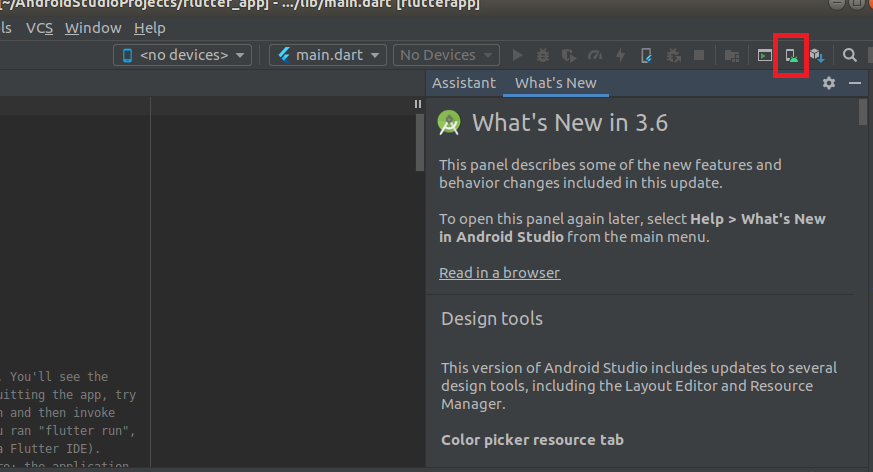Click the Profile speedometer icon
Screen dimensions: 873x472
[595, 55]
